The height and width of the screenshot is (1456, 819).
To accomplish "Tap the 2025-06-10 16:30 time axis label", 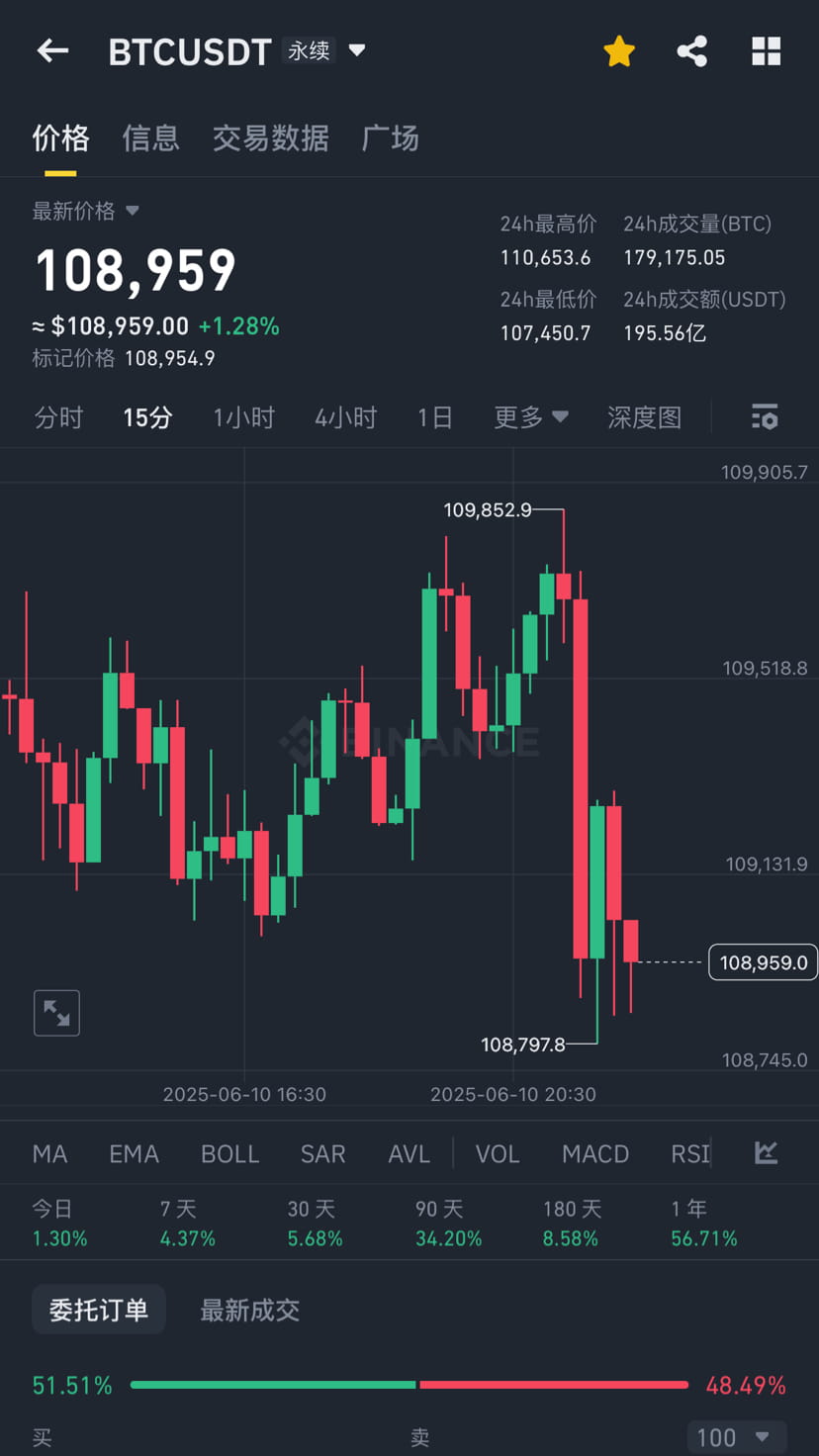I will (244, 1094).
